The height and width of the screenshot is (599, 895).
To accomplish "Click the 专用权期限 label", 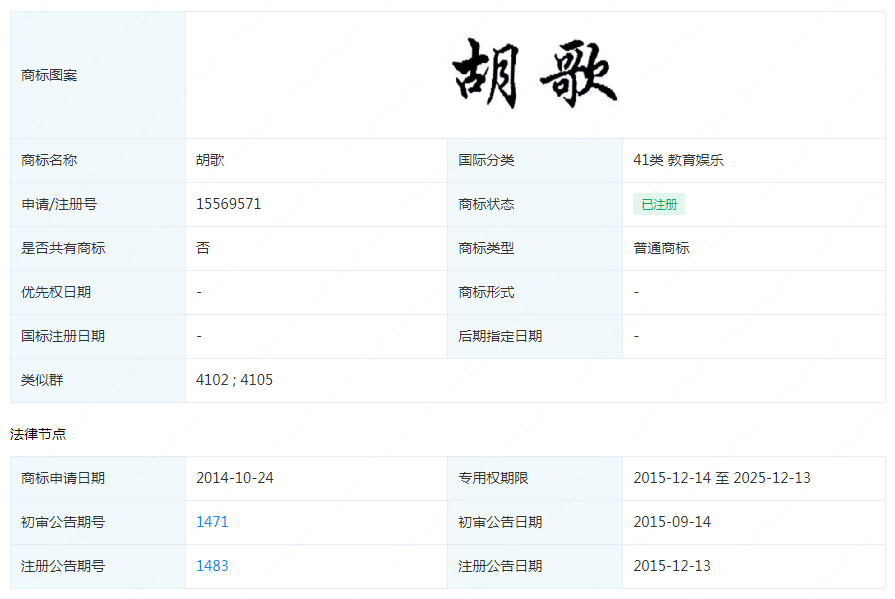I will (x=493, y=478).
